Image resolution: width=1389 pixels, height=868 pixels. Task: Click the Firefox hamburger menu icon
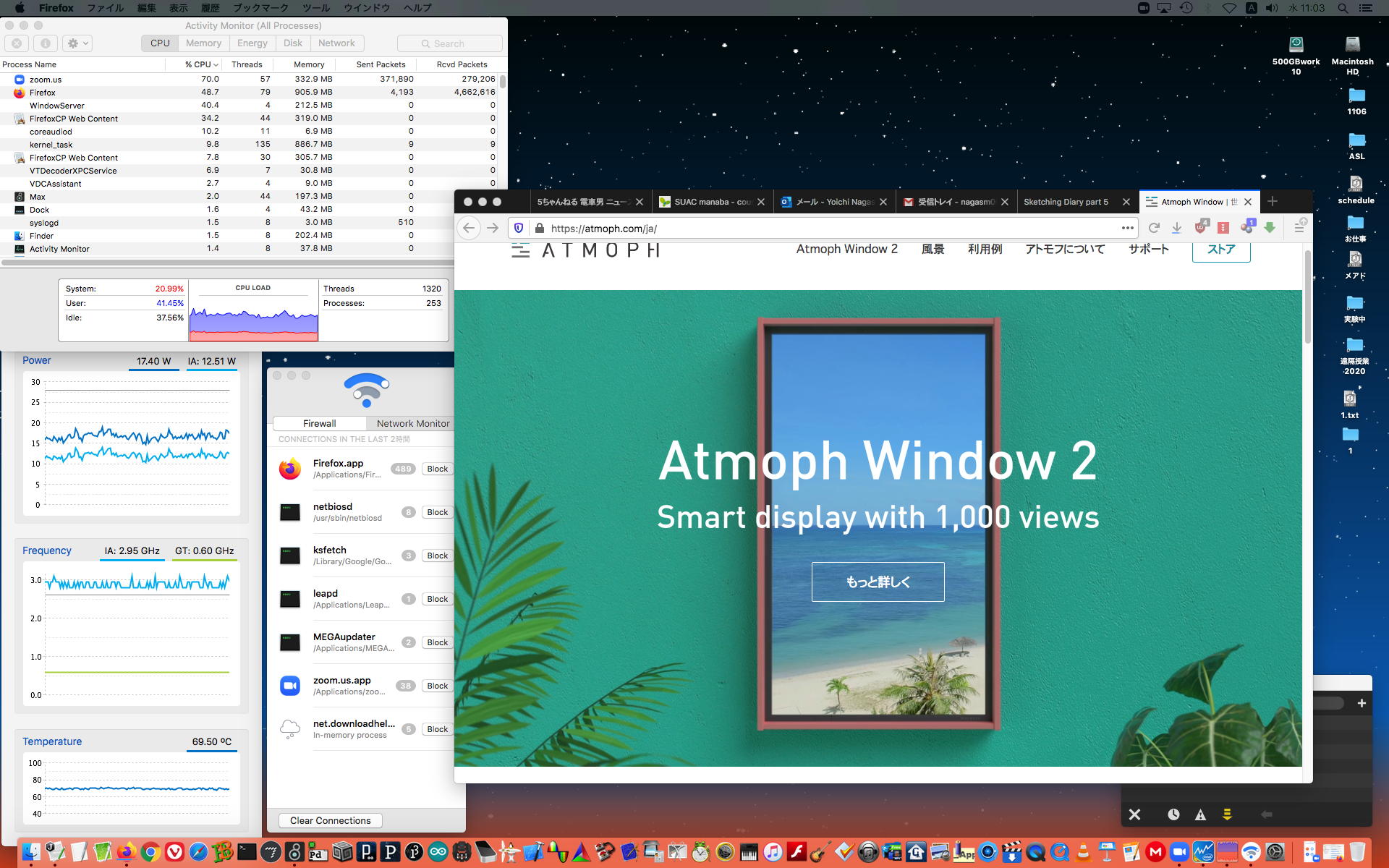point(1299,228)
